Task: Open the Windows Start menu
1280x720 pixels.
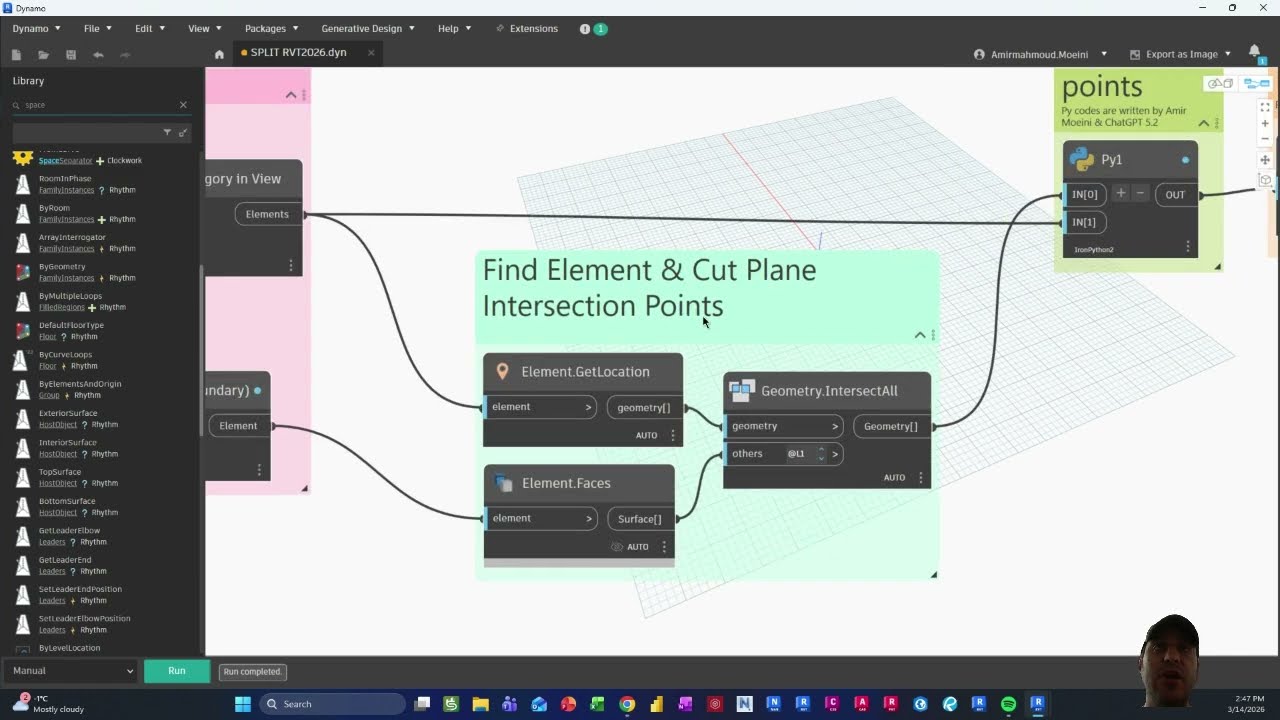Action: (x=243, y=704)
